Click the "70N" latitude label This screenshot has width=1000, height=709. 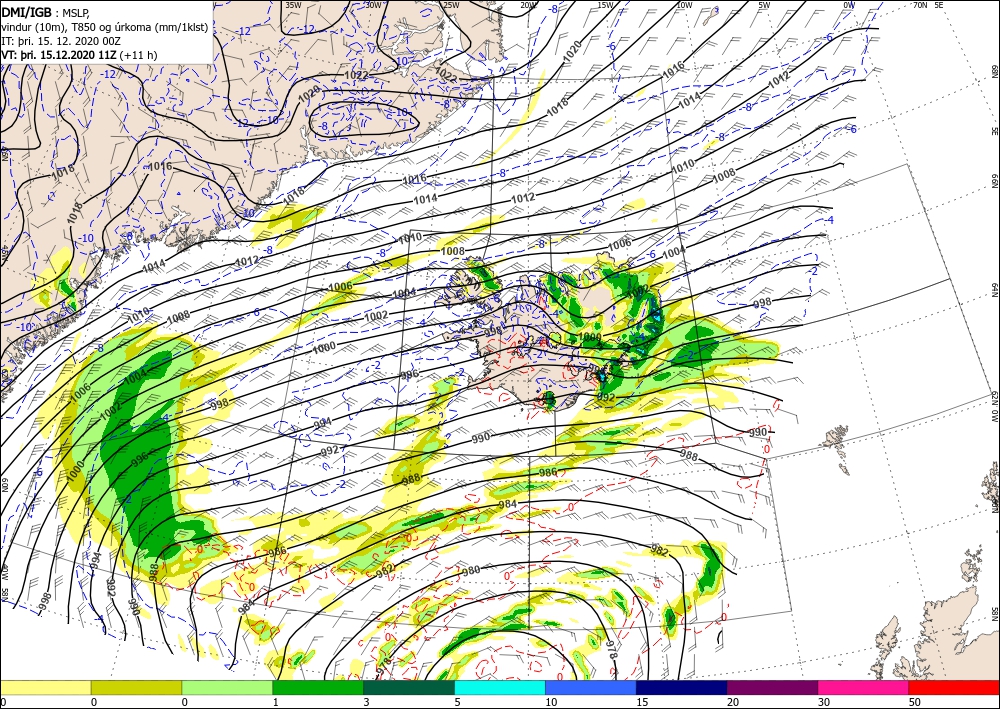click(x=920, y=5)
